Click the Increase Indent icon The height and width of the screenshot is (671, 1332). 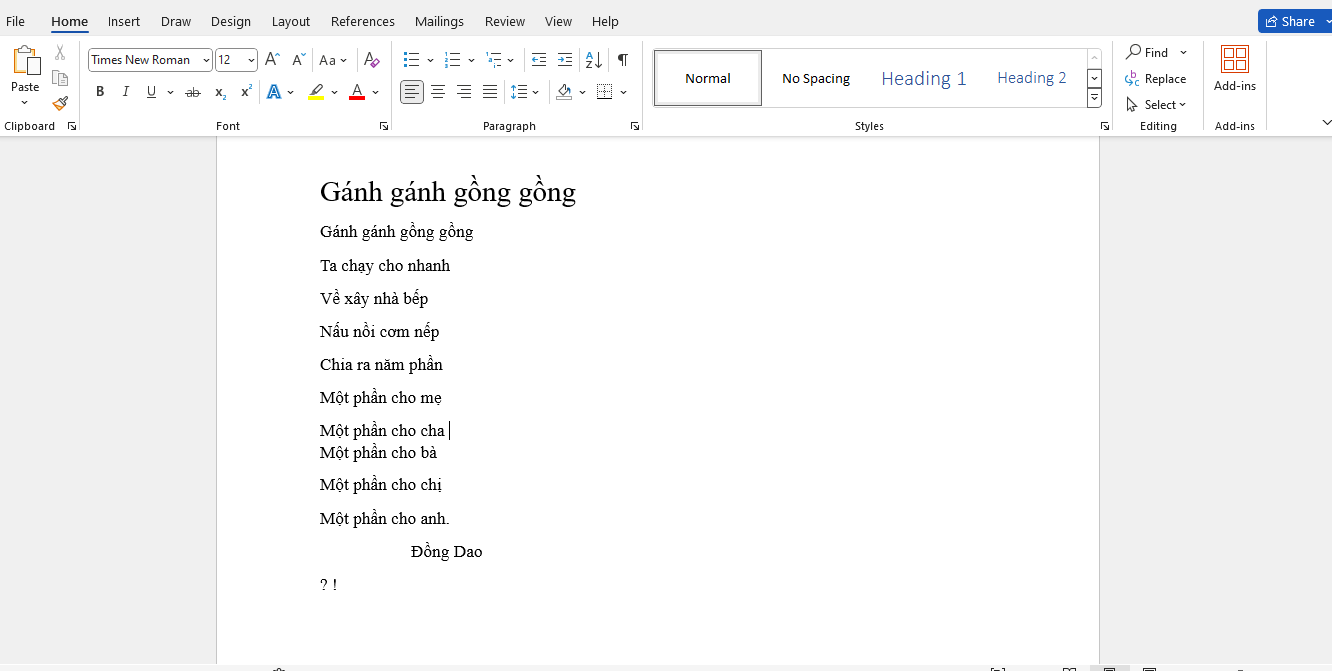click(x=565, y=60)
